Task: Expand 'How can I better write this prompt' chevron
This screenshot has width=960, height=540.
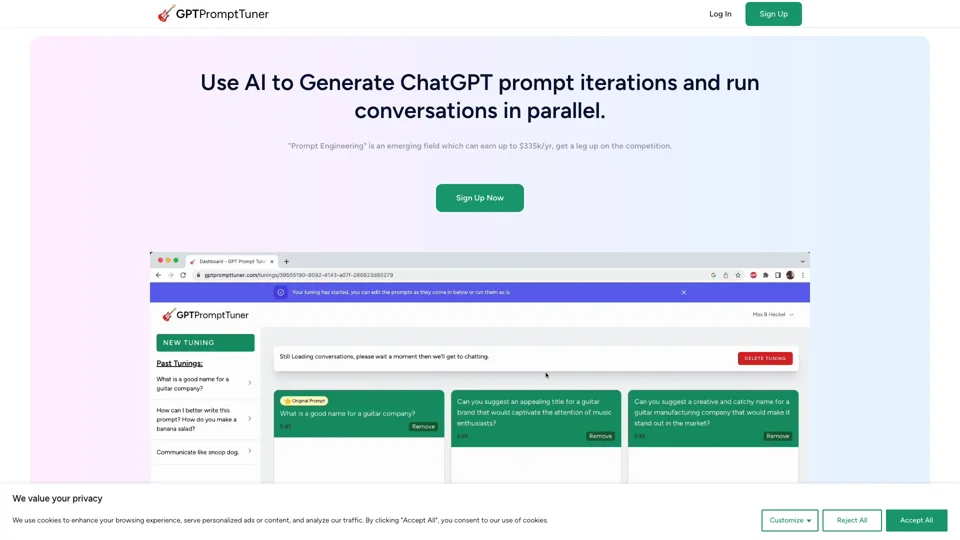Action: click(250, 419)
